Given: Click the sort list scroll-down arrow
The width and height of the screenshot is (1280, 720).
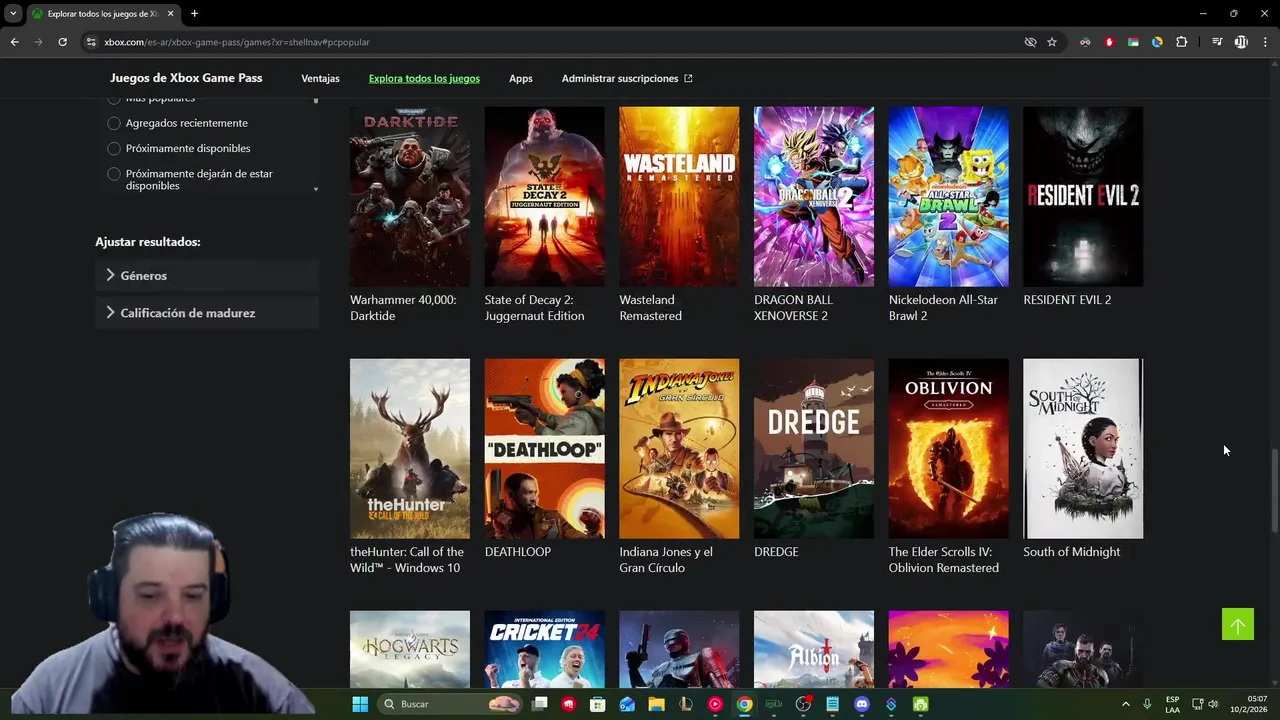Looking at the screenshot, I should click(316, 189).
